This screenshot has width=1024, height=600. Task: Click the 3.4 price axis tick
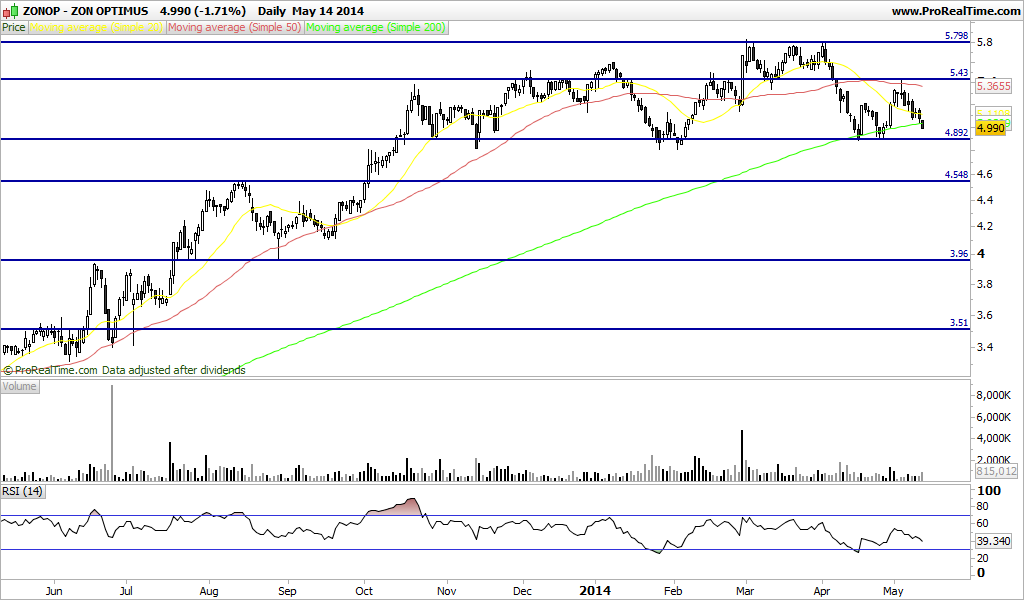click(x=984, y=347)
